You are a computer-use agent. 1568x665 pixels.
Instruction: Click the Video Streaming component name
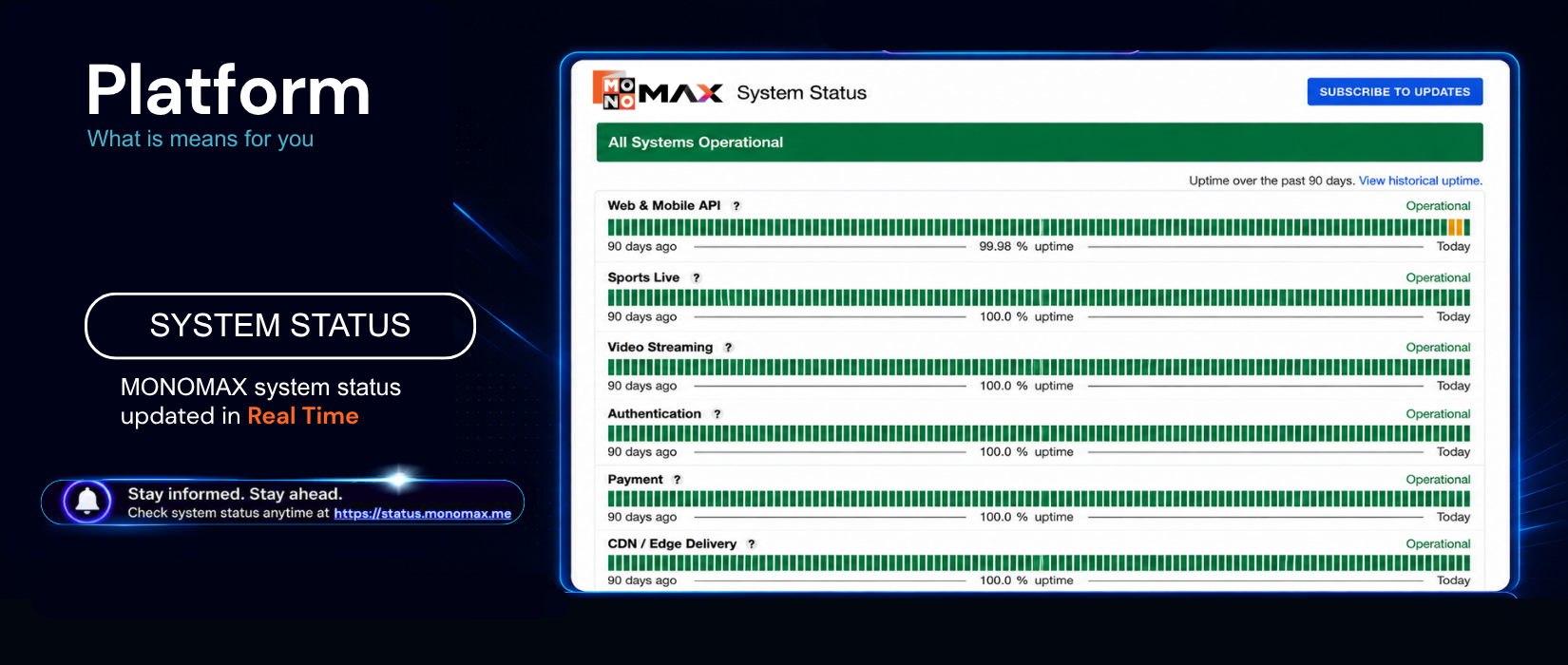point(660,347)
